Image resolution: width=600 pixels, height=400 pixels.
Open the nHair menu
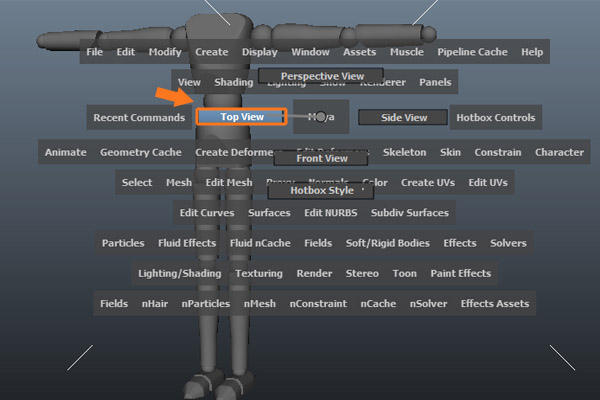click(x=155, y=303)
